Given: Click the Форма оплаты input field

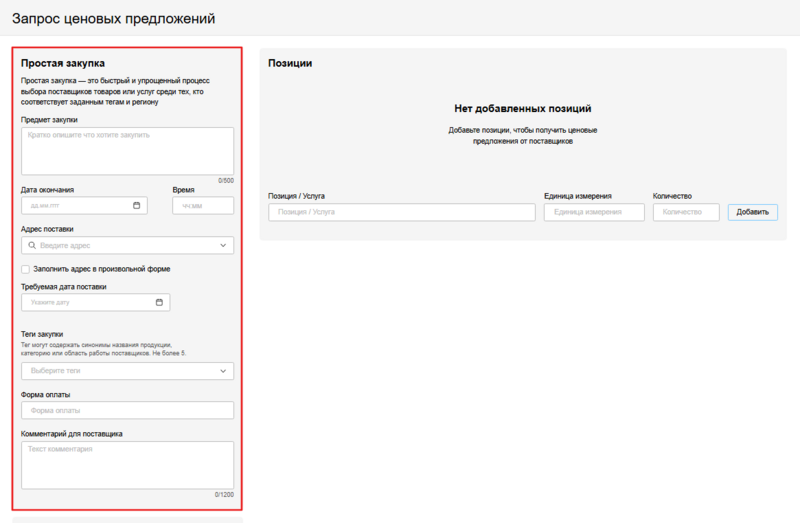Looking at the screenshot, I should (x=127, y=410).
